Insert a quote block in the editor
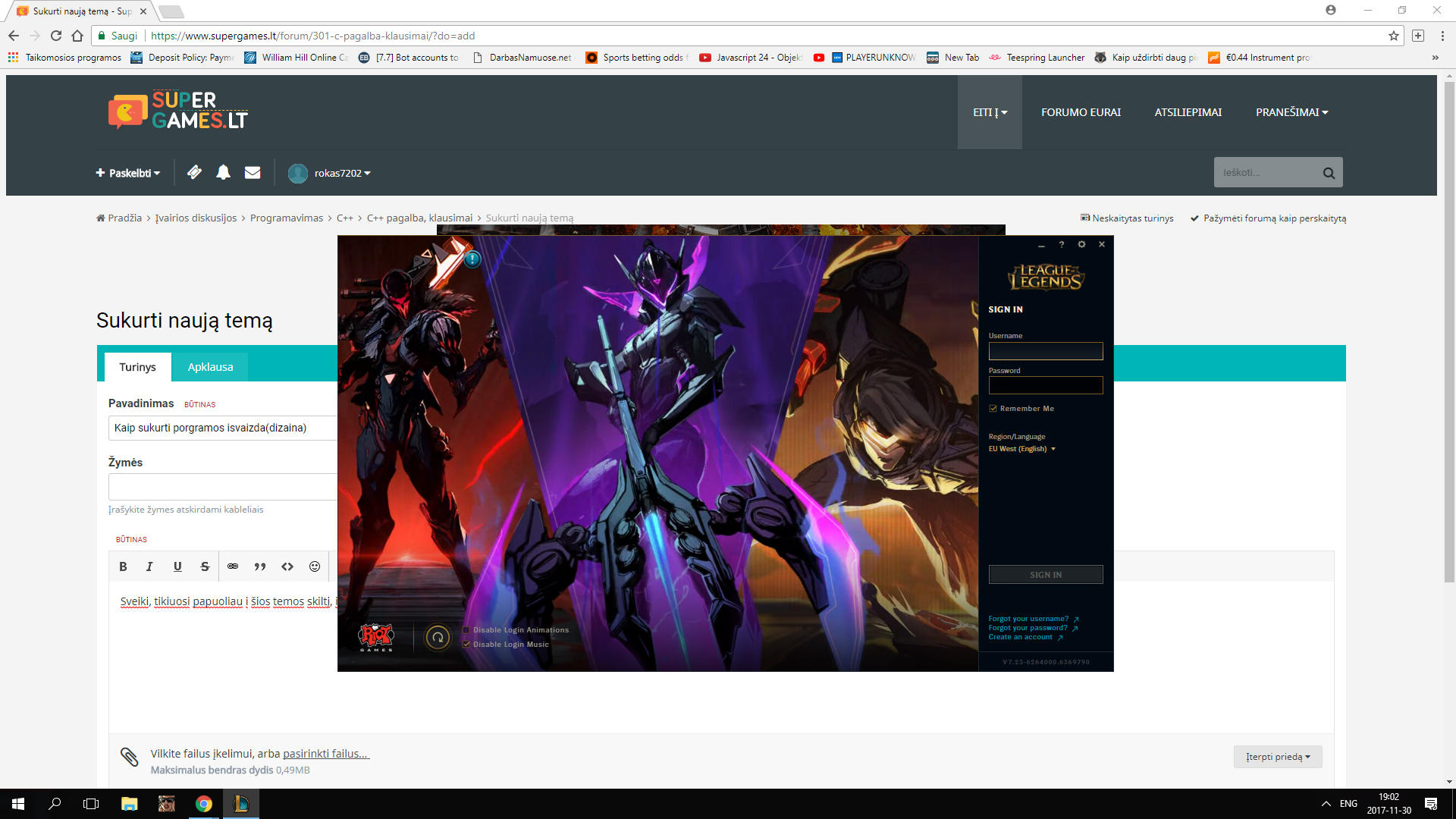1456x819 pixels. tap(260, 566)
